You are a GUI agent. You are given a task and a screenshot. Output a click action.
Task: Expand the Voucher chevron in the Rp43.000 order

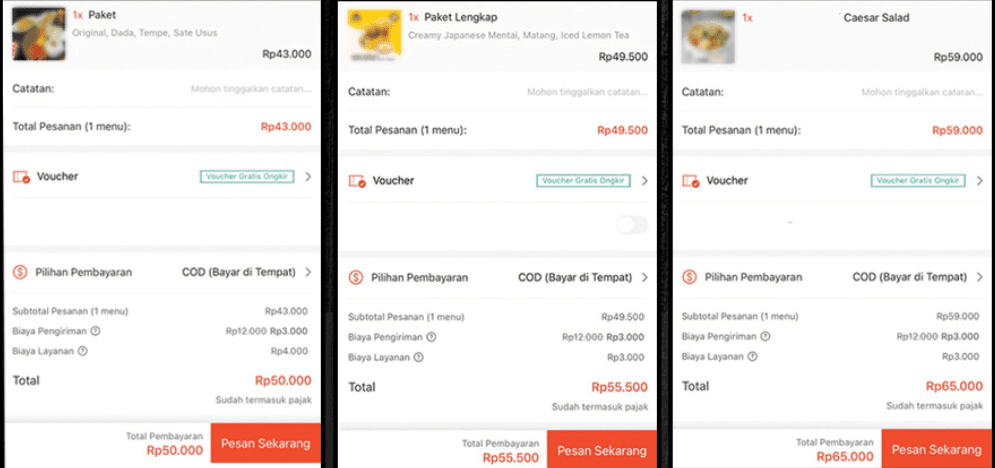coord(308,177)
